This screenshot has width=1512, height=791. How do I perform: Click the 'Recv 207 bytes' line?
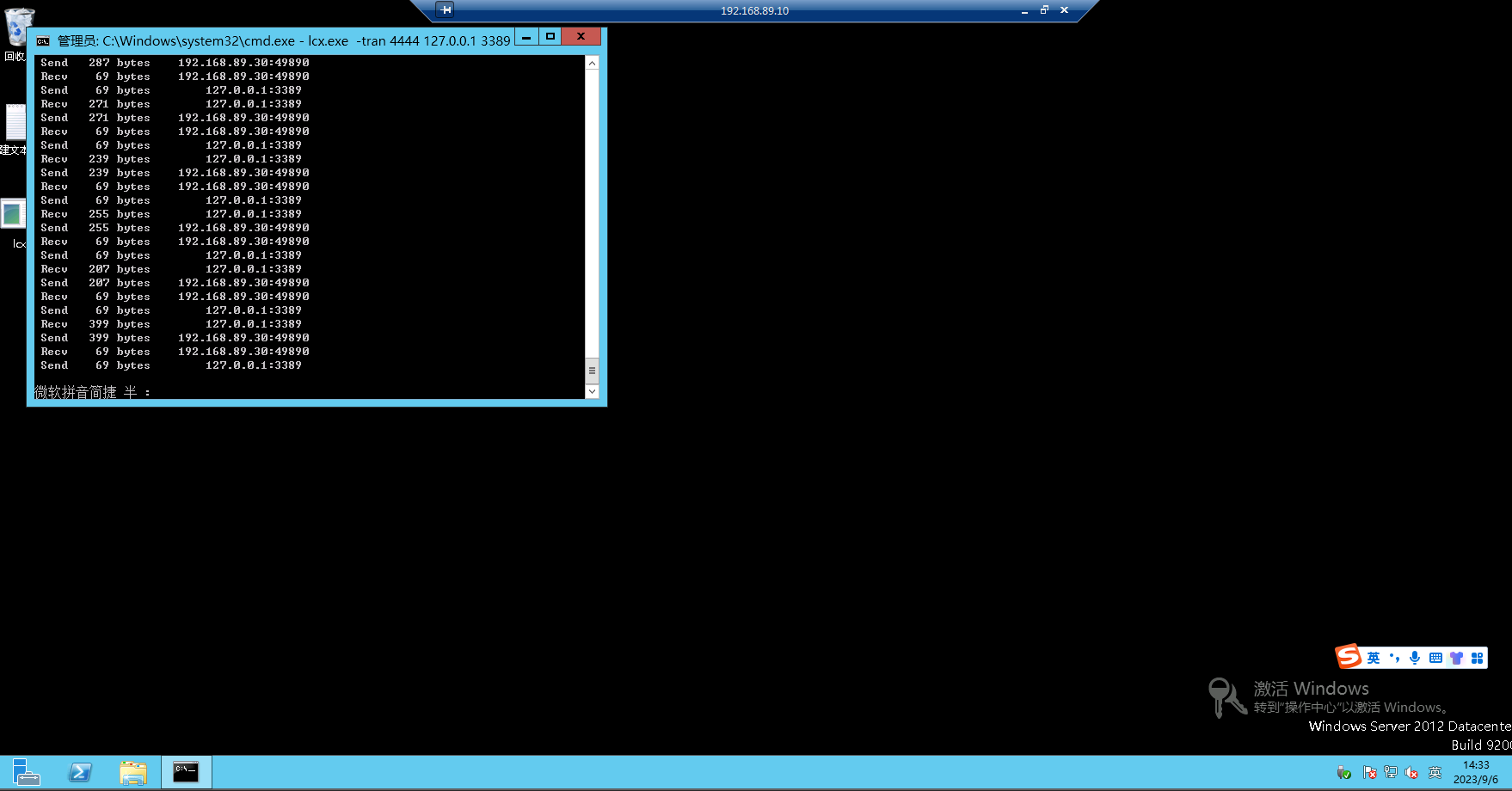coord(171,269)
